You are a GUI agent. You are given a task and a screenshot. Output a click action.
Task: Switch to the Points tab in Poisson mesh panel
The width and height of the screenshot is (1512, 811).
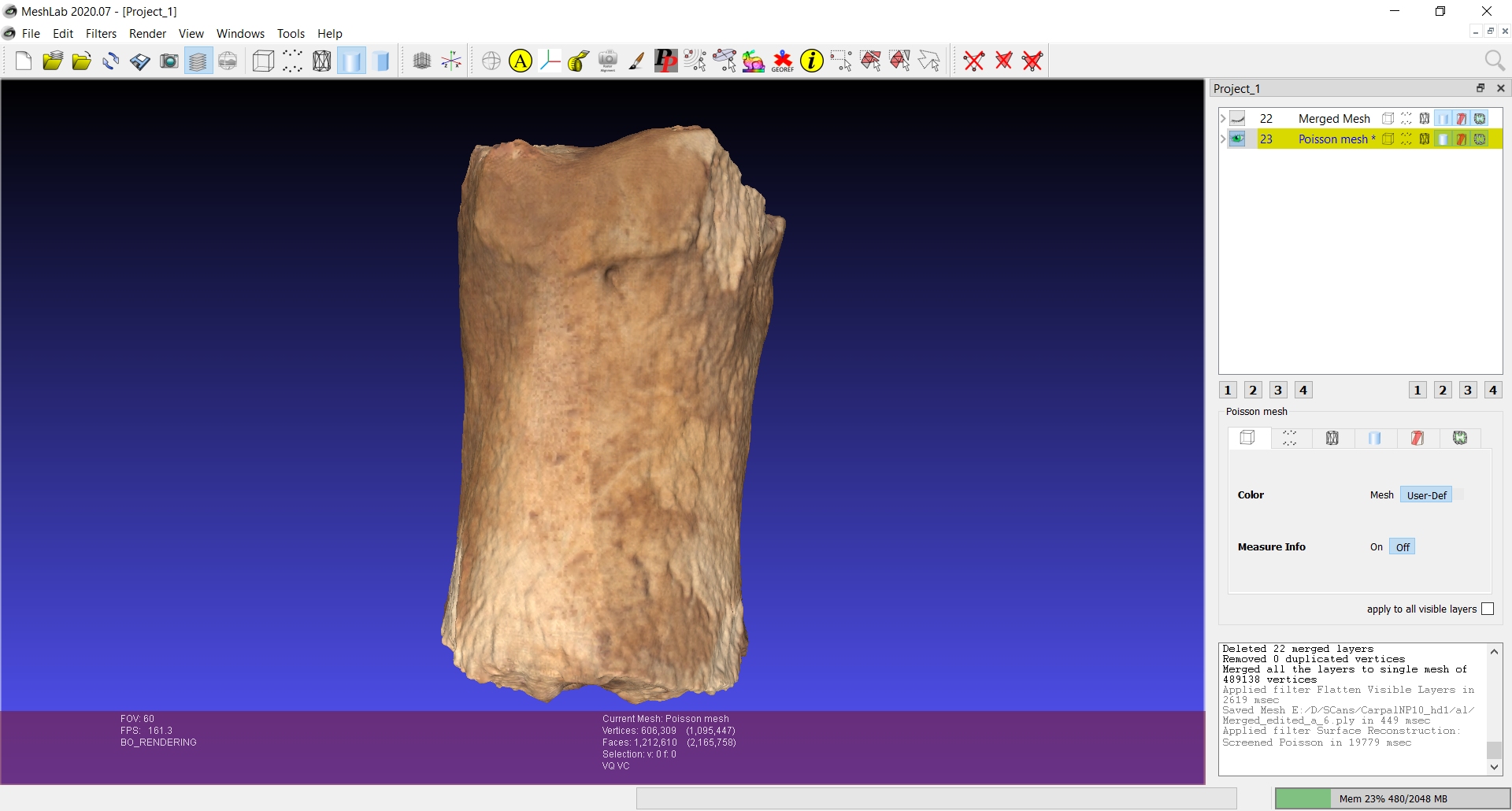1289,438
